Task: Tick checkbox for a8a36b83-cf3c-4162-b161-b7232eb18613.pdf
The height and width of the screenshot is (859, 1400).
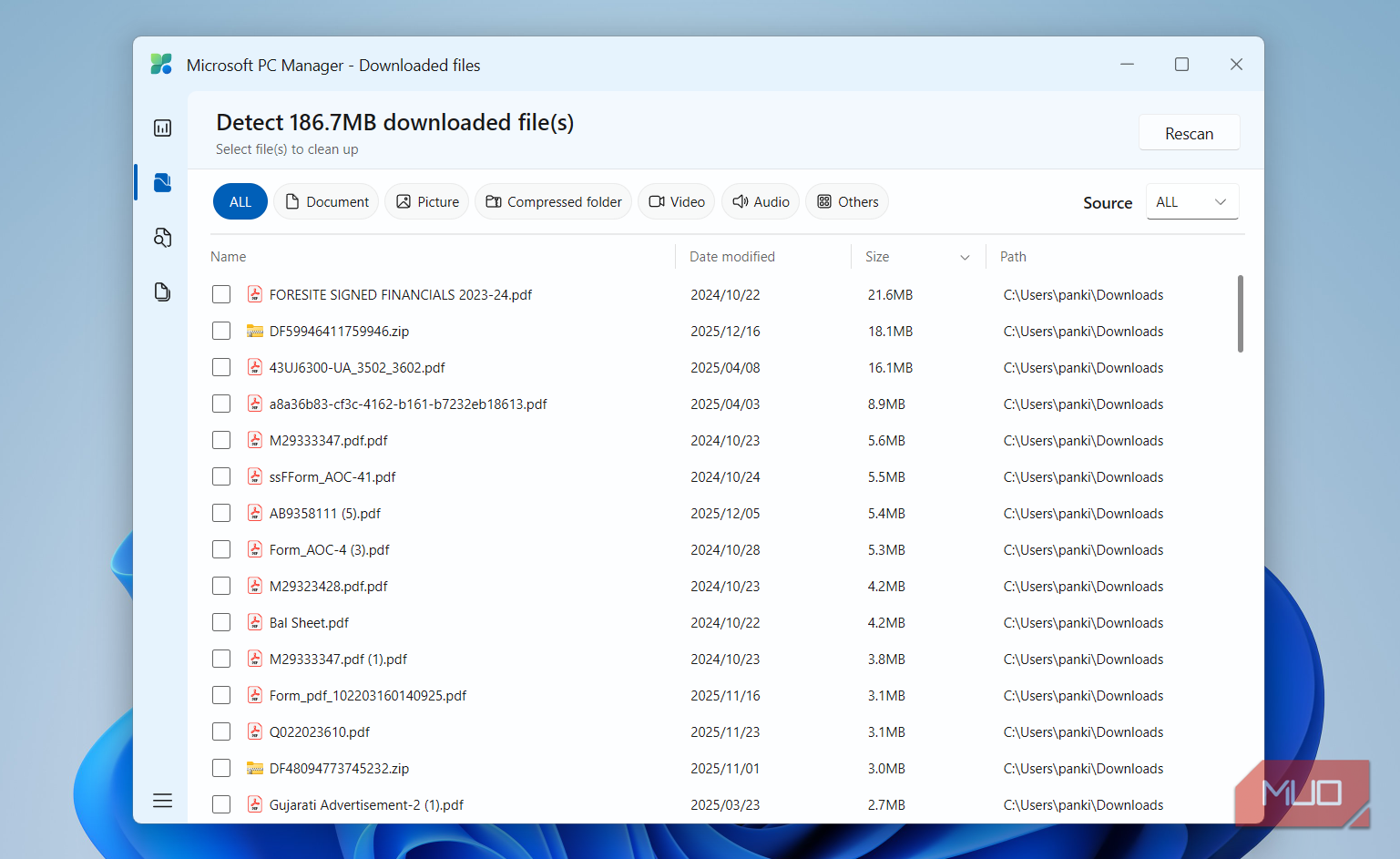Action: [x=221, y=404]
